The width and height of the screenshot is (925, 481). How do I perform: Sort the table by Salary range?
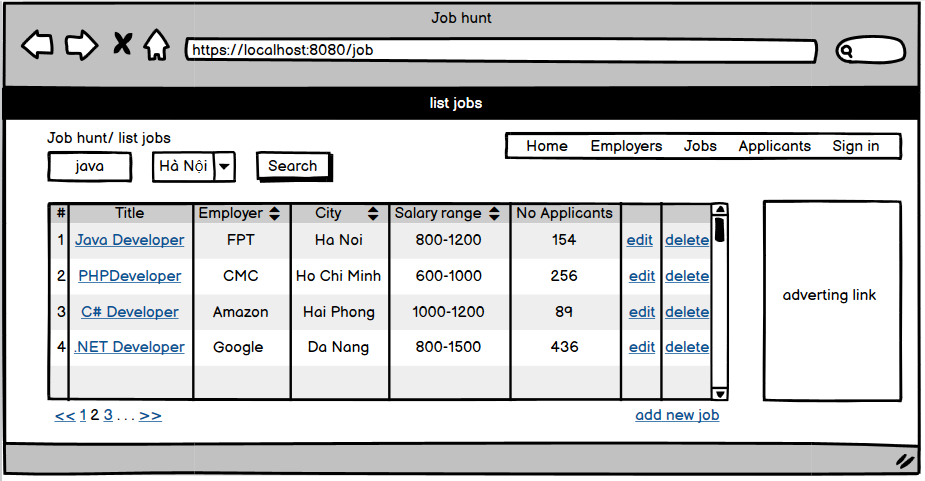click(494, 214)
